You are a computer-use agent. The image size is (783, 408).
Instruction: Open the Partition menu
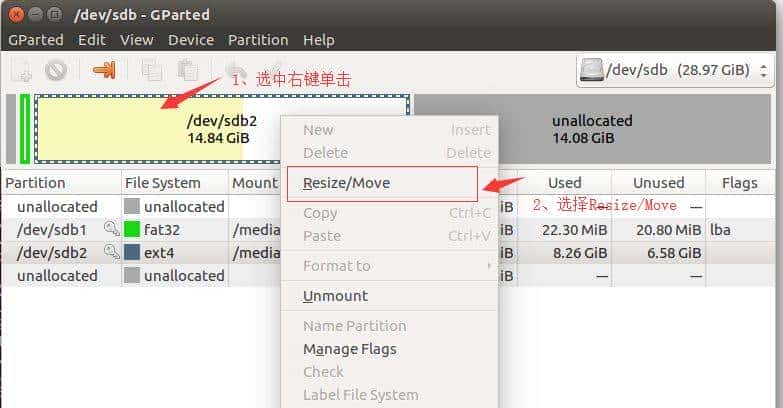pos(258,40)
